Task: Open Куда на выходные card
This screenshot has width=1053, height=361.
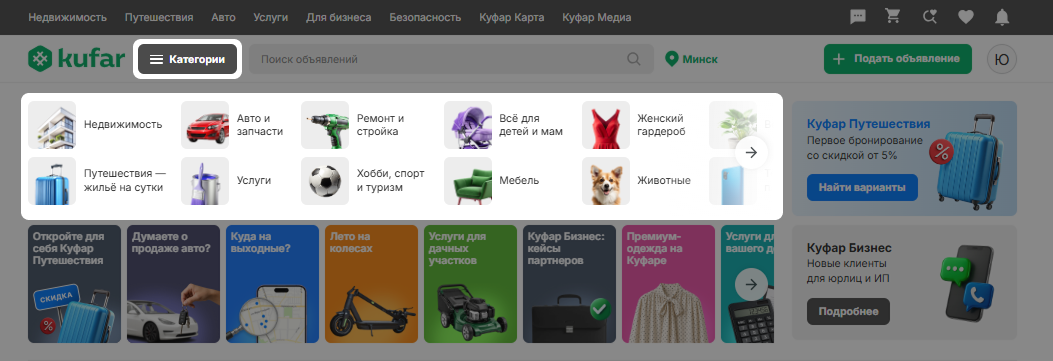Action: click(x=273, y=284)
